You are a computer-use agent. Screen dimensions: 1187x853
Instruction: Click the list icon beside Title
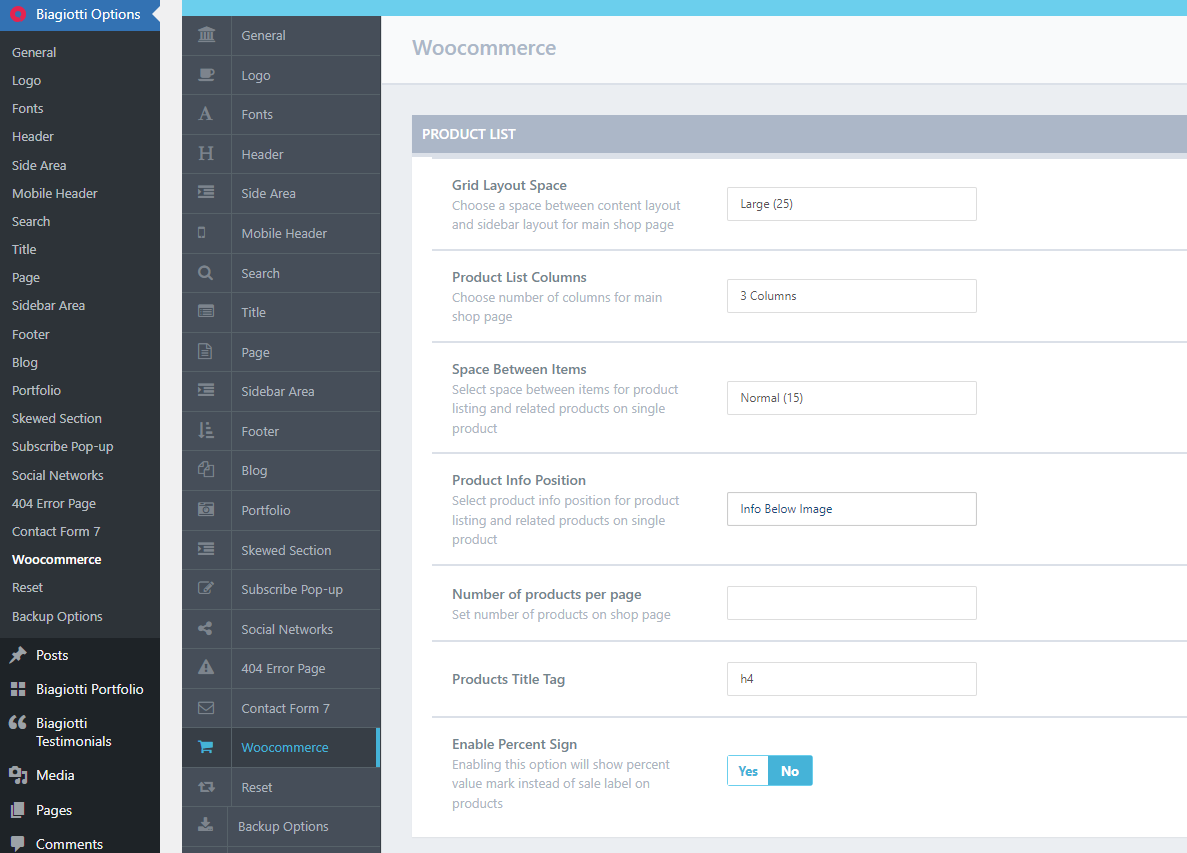(206, 311)
